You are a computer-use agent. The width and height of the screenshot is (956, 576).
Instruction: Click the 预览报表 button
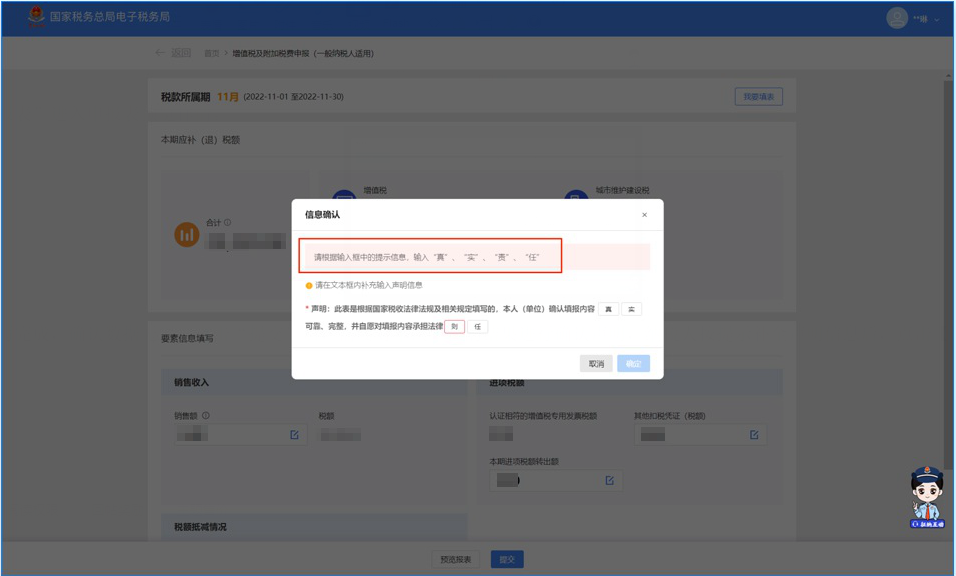pyautogui.click(x=456, y=559)
